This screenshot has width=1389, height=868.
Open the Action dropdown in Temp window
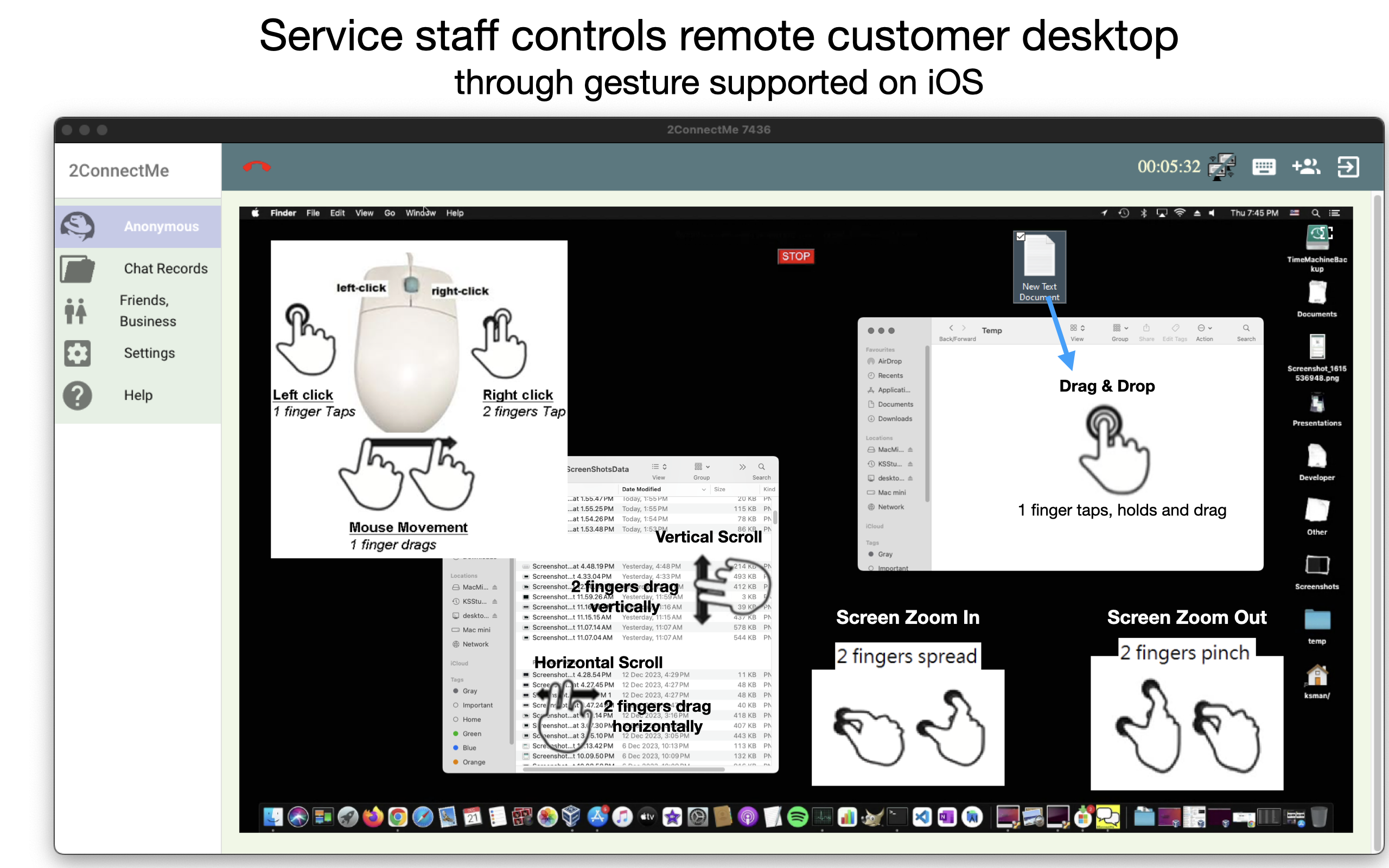click(1204, 332)
